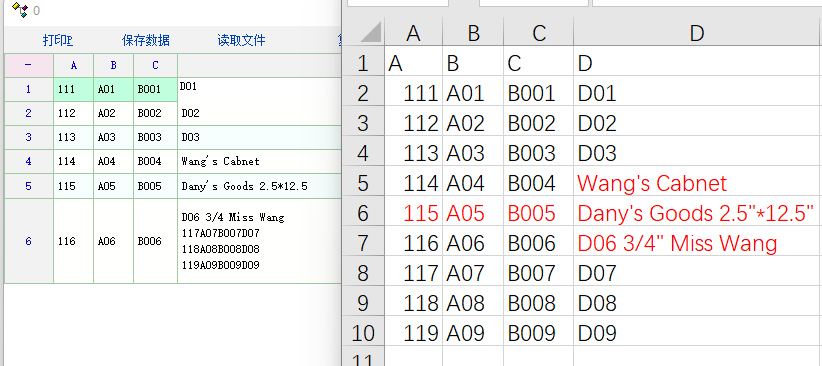Image resolution: width=822 pixels, height=366 pixels.
Task: Select the left grid cell B003
Action: [x=156, y=138]
